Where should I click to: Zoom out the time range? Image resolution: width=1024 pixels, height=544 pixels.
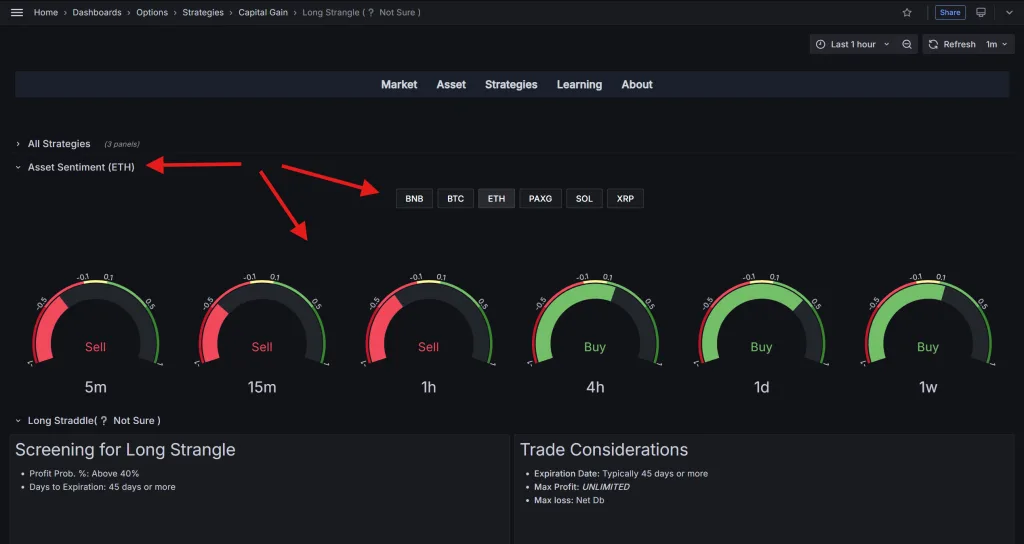[907, 44]
